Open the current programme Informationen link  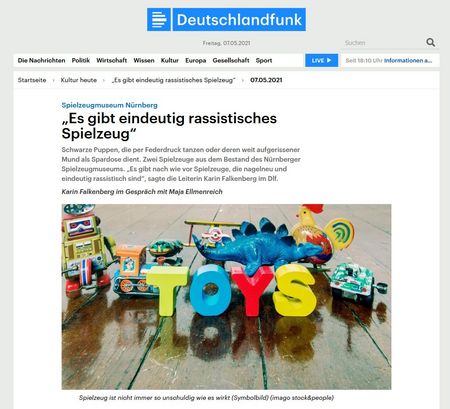[408, 60]
